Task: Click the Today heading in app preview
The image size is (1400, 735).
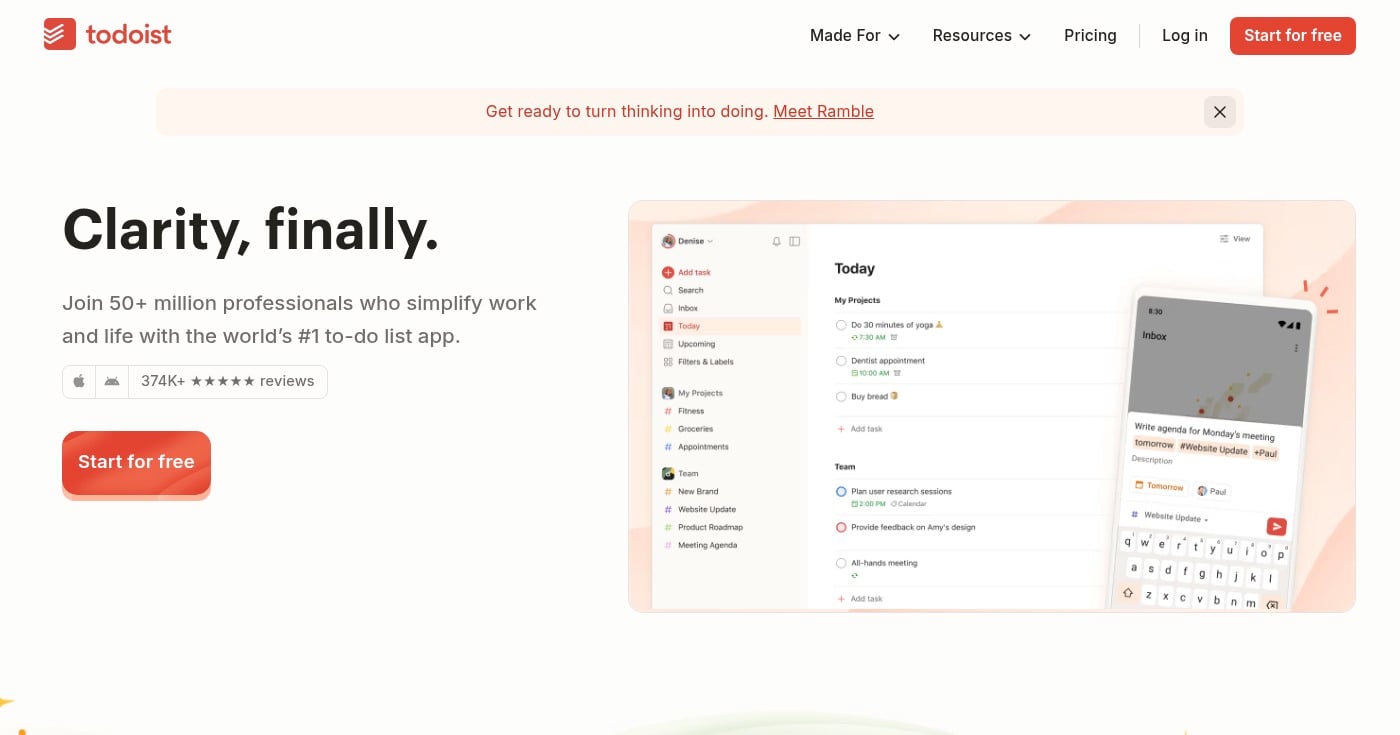Action: point(855,269)
